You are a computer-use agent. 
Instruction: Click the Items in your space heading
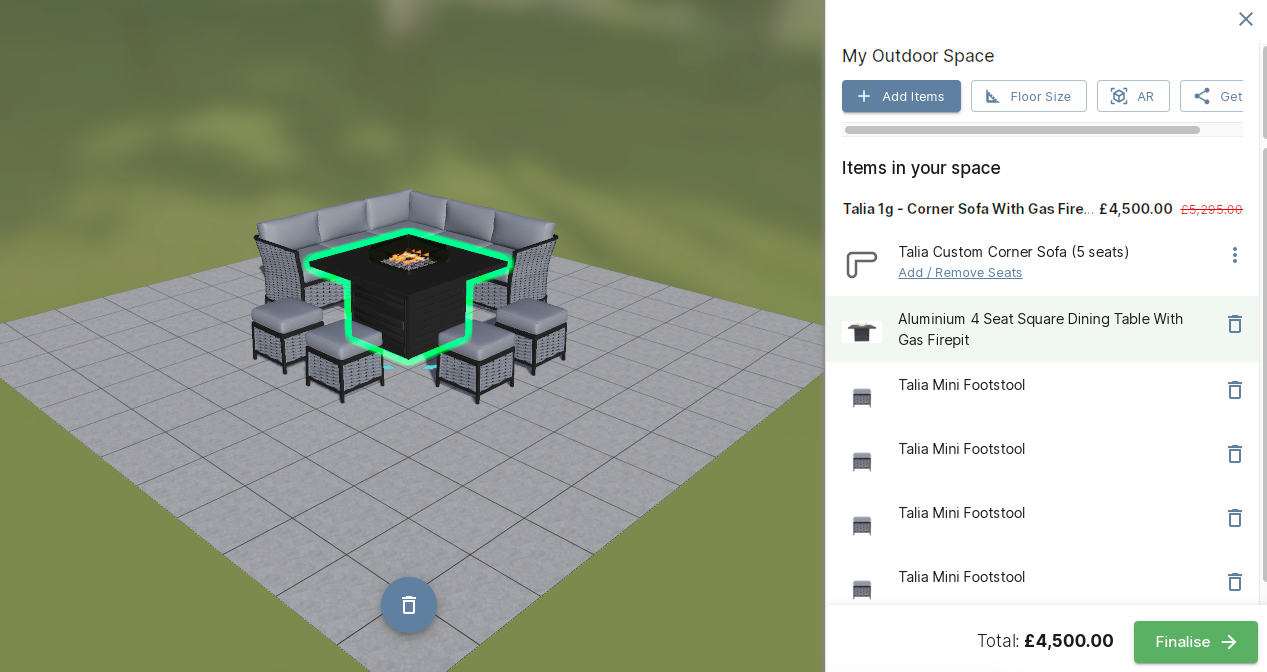[x=921, y=168]
